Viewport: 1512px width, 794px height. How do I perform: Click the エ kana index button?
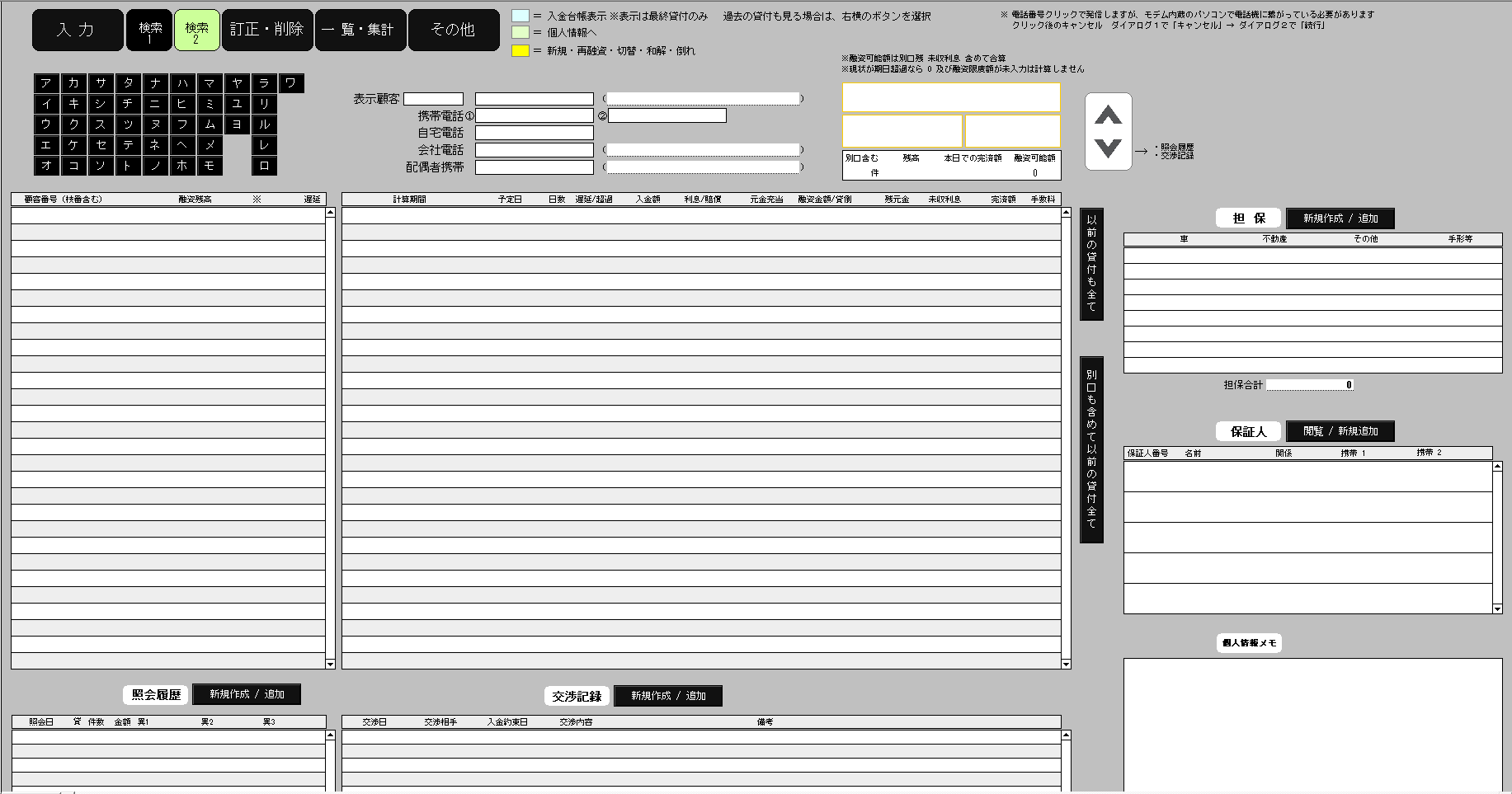[x=46, y=145]
